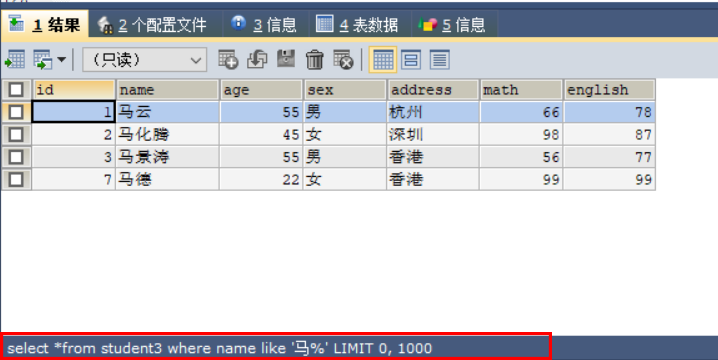Switch to grid view icon
718x360 pixels.
click(383, 60)
